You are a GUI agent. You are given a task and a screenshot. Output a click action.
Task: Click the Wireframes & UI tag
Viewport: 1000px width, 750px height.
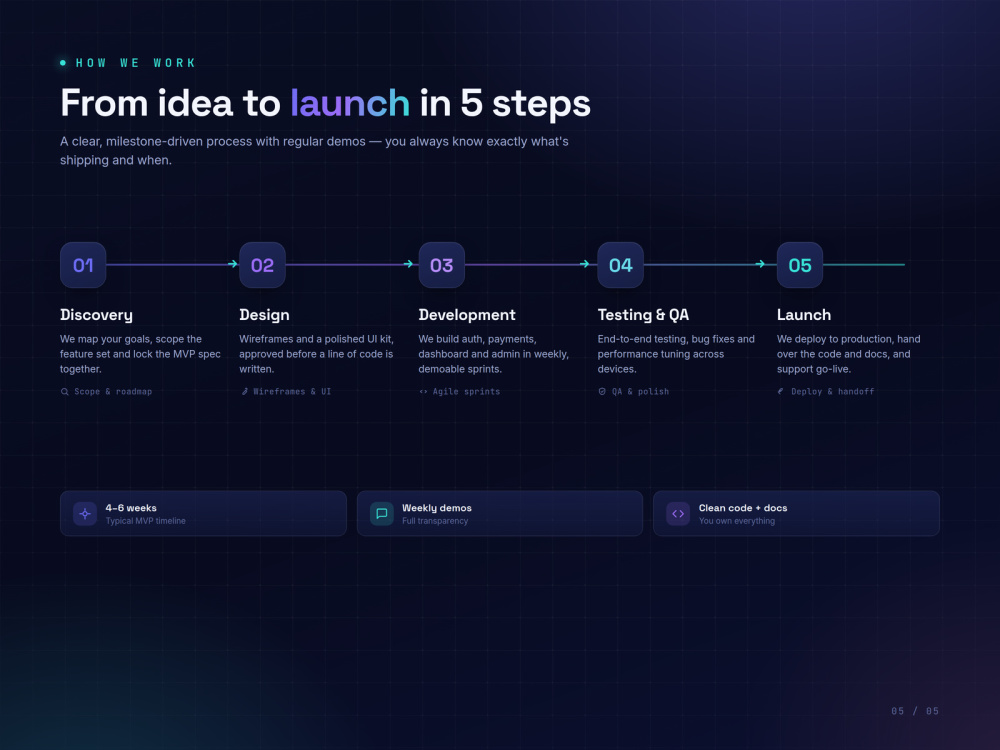[292, 392]
